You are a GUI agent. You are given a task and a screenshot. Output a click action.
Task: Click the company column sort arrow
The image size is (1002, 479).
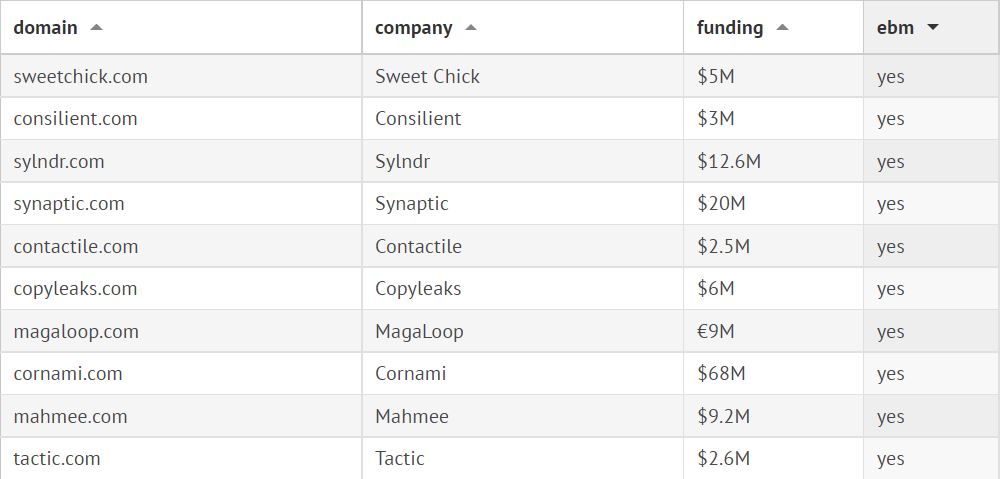pos(471,28)
